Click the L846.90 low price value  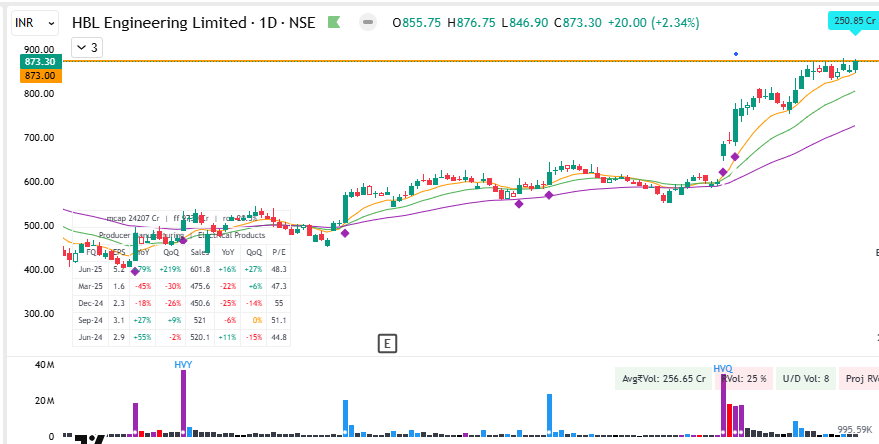coord(525,23)
